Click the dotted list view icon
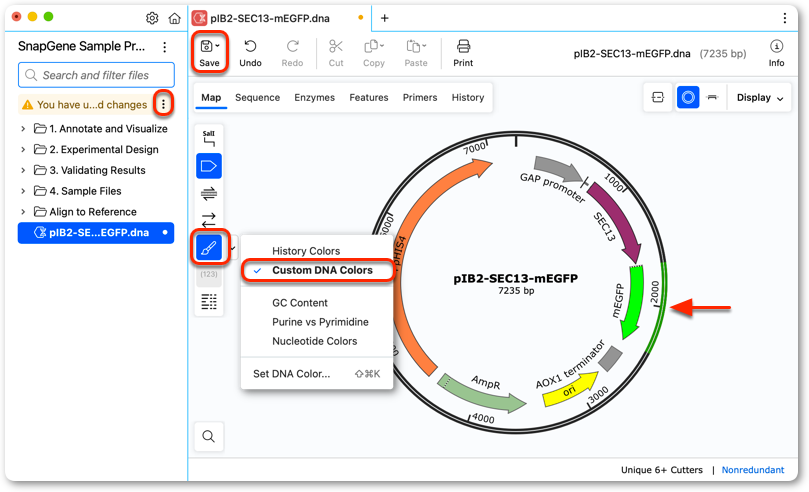809x492 pixels. [x=209, y=301]
